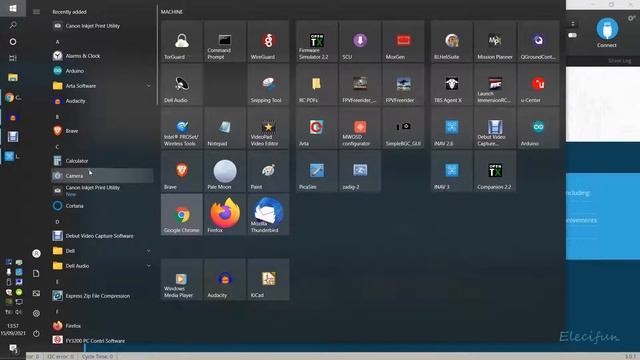Open the Notepad tile
The width and height of the screenshot is (640, 360).
225,128
